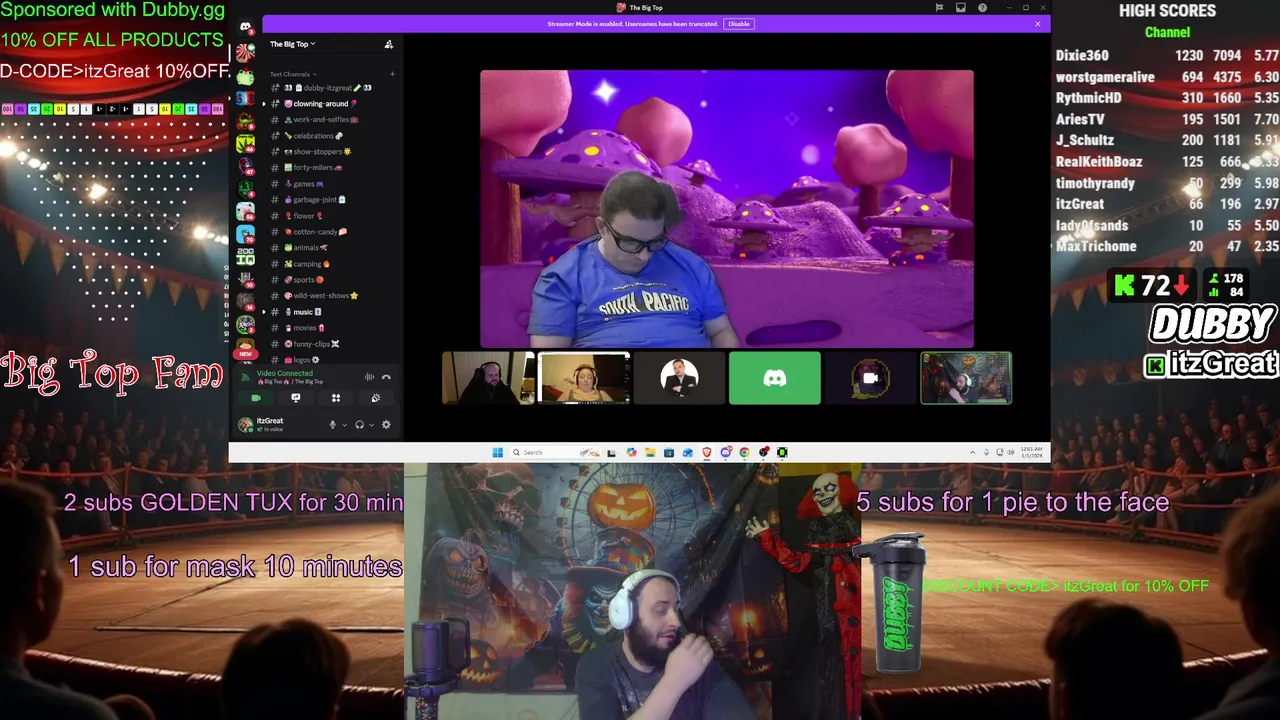
Task: Open the noise suppression waveform icon
Action: (x=369, y=377)
